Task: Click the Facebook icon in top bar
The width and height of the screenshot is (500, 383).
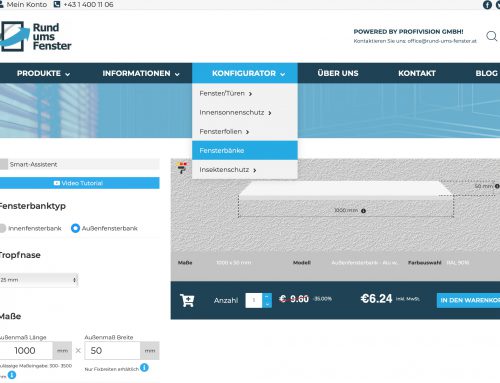Action: click(487, 5)
